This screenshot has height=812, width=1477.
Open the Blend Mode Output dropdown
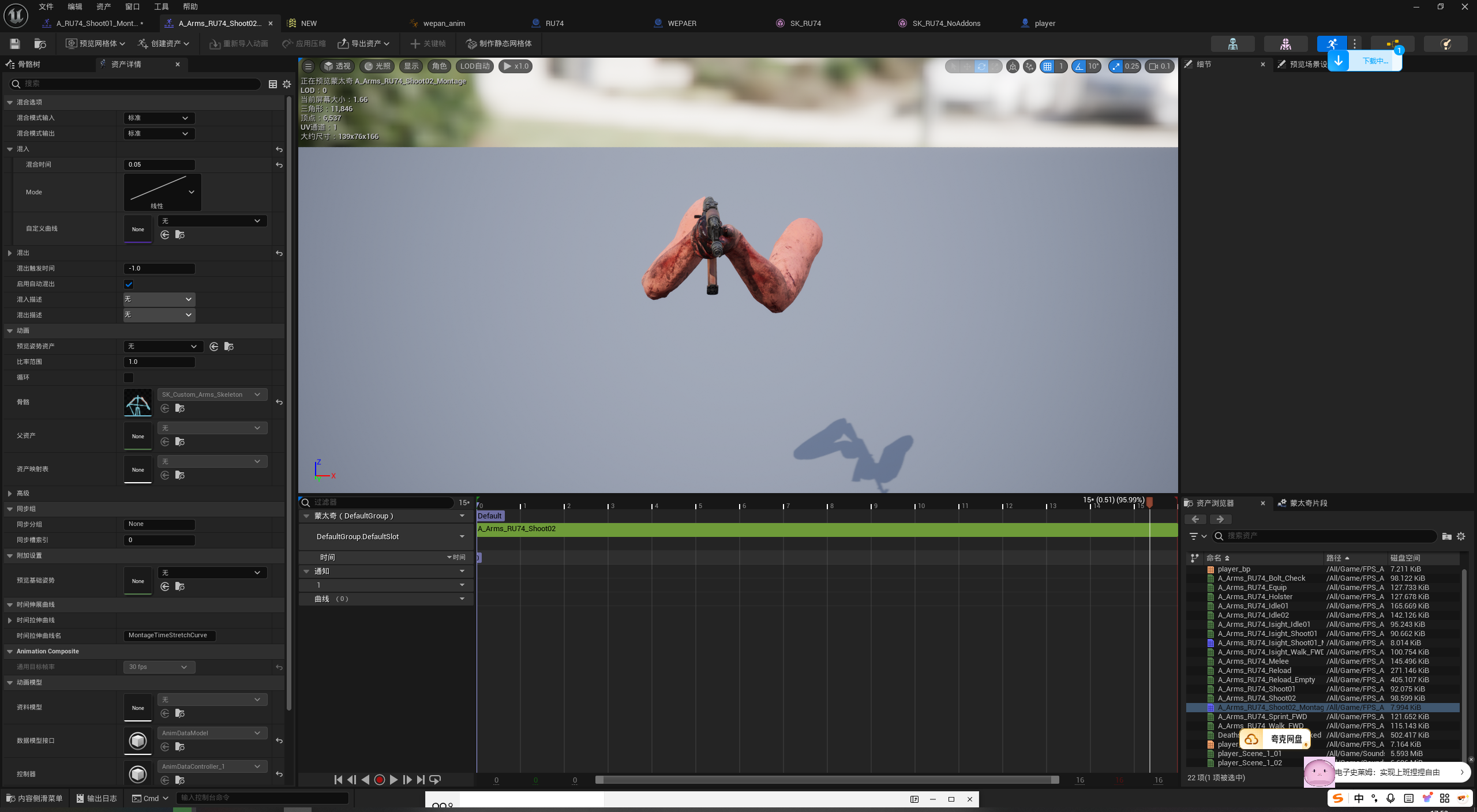(159, 134)
